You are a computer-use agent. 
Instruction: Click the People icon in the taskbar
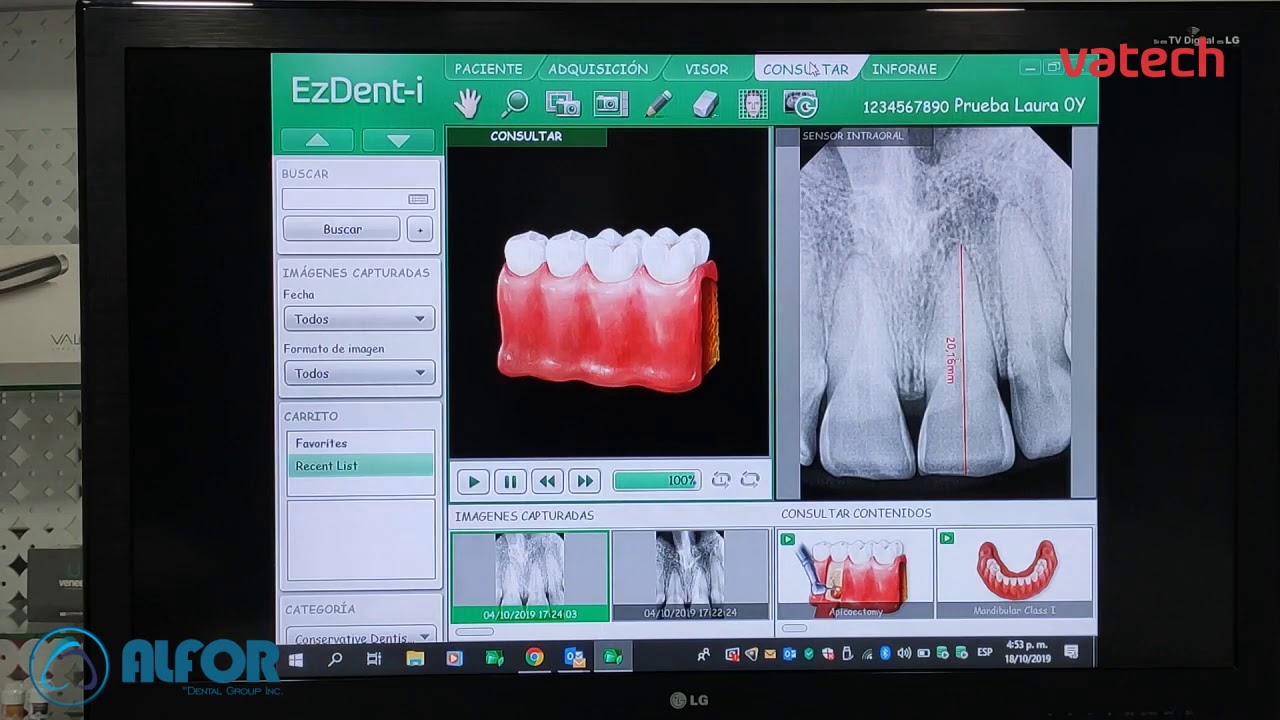704,655
